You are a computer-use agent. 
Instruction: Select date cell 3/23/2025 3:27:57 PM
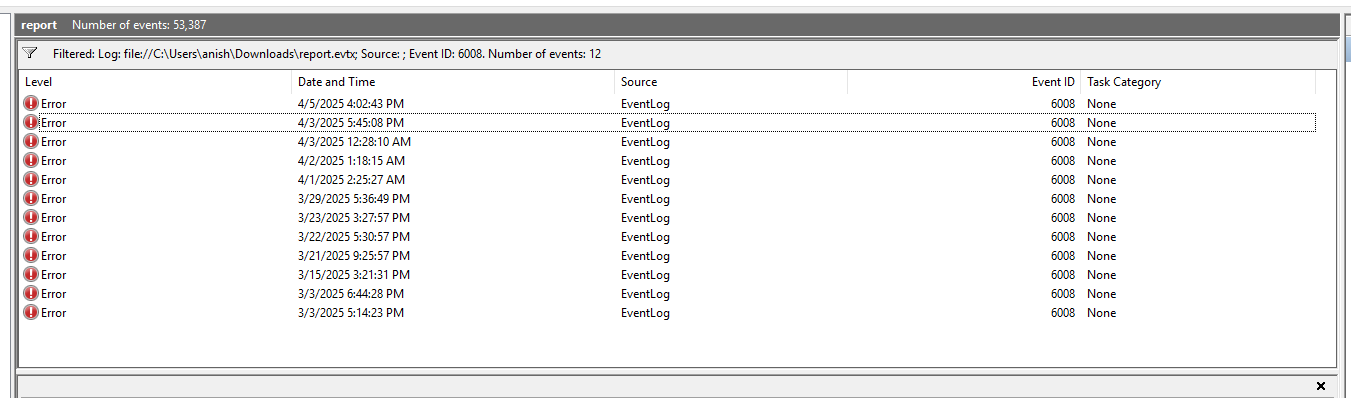click(x=354, y=218)
